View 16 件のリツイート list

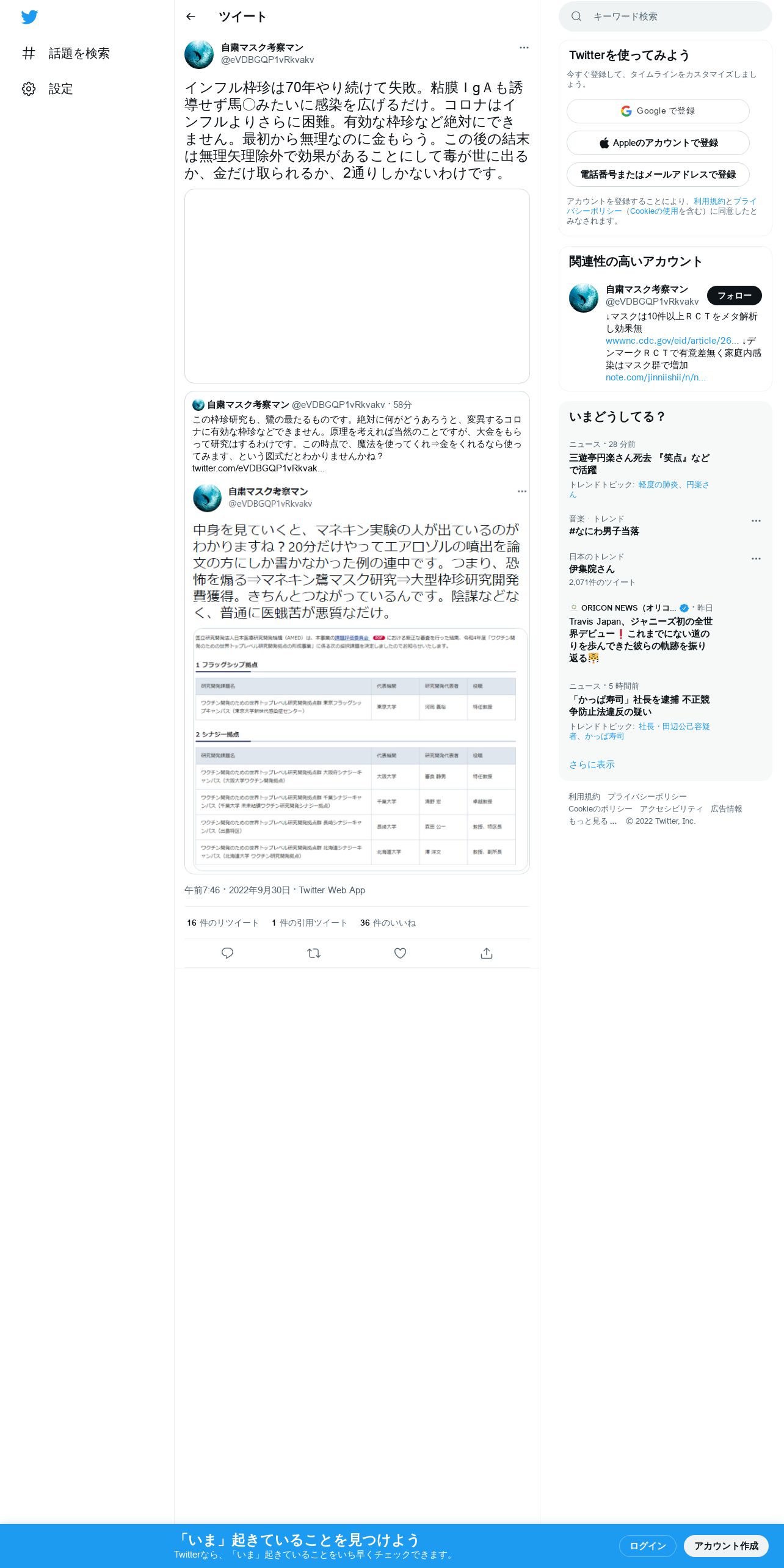coord(222,923)
